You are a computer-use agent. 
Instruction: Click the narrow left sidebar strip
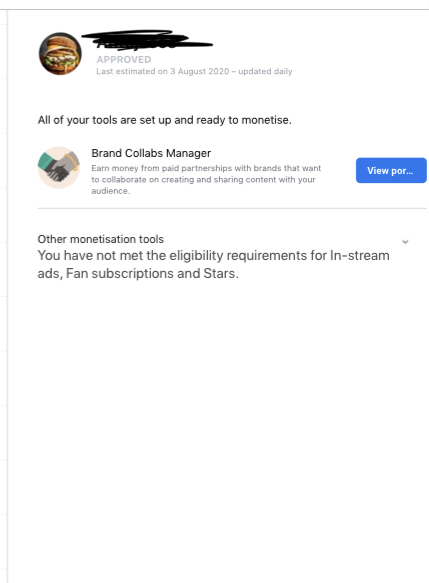4,296
